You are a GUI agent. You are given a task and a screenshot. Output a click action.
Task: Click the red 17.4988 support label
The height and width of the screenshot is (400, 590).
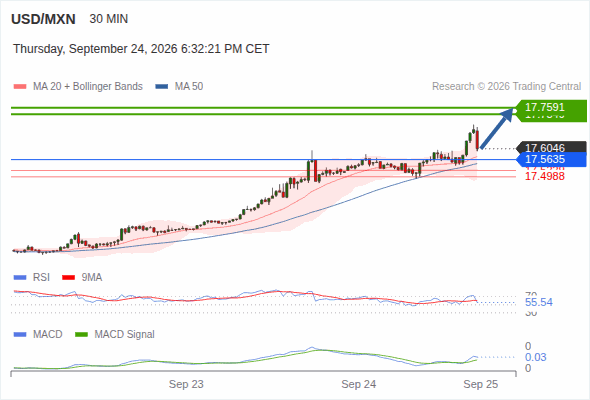(544, 176)
